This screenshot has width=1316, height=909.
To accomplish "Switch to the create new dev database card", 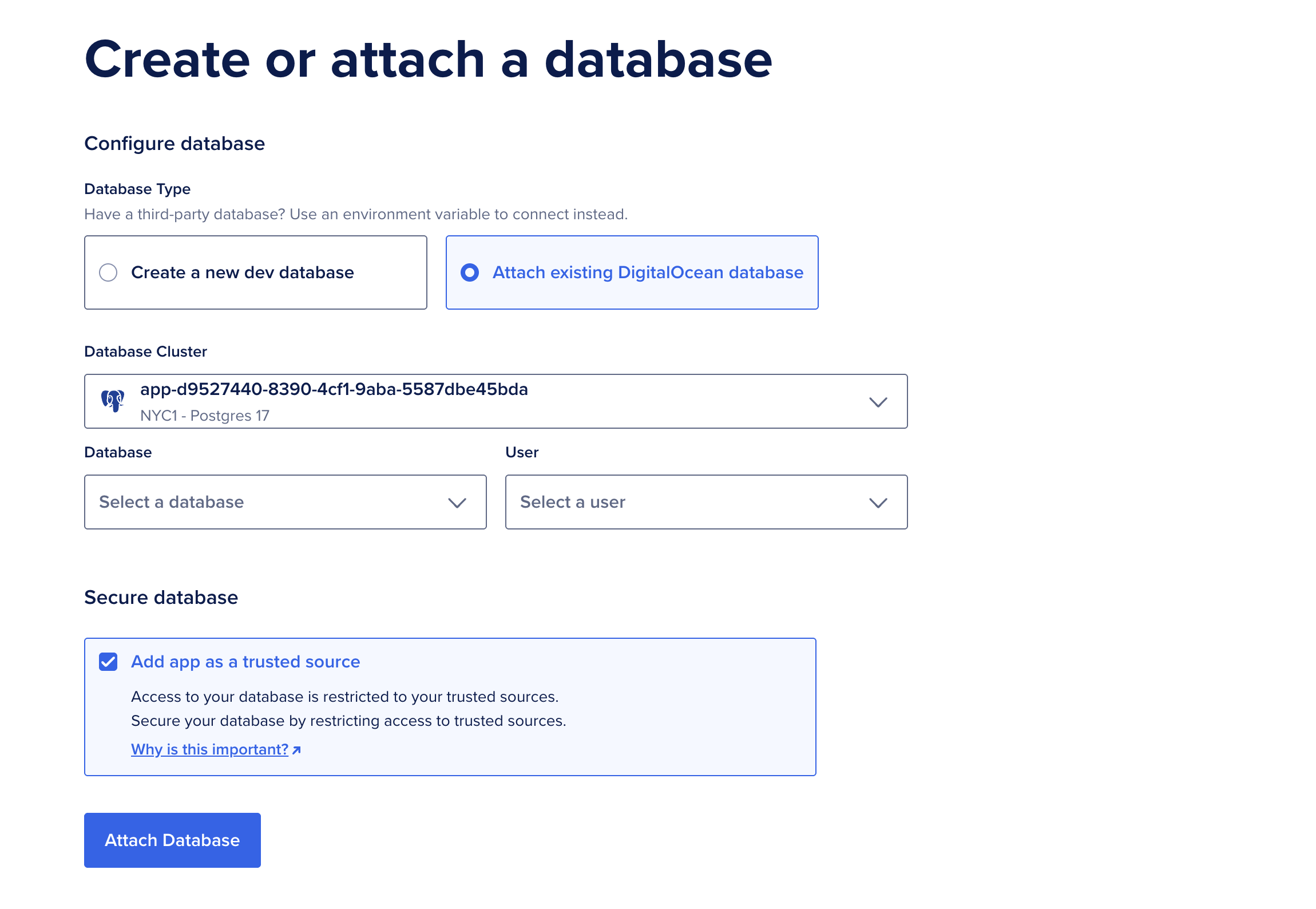I will (255, 273).
